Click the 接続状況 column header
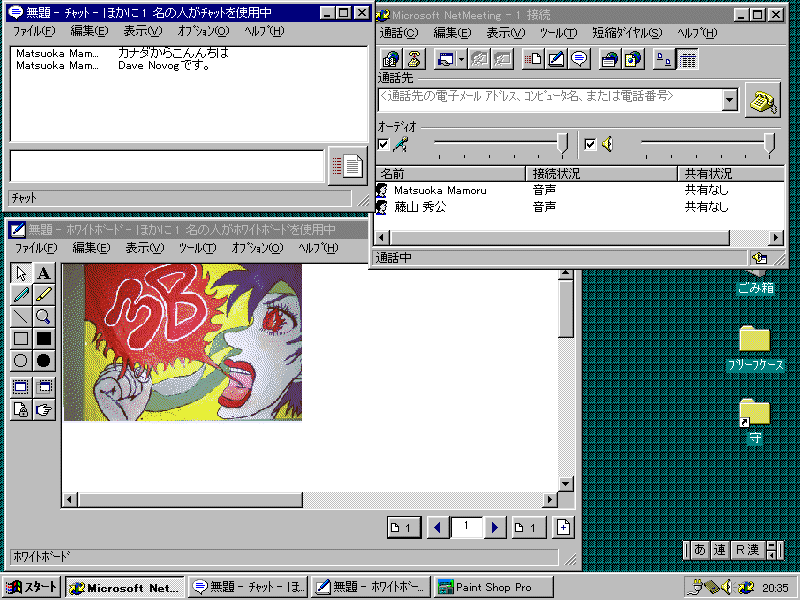The width and height of the screenshot is (800, 600). (x=601, y=173)
